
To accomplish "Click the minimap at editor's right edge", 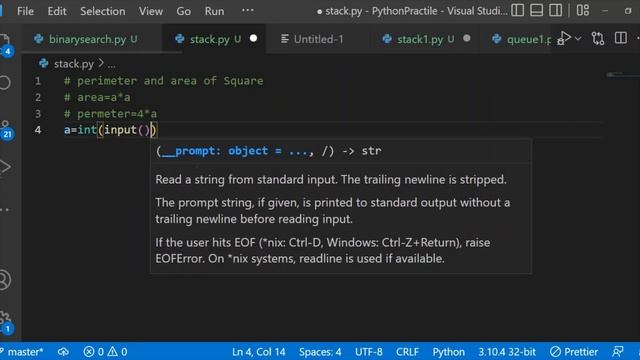I will coord(621,75).
